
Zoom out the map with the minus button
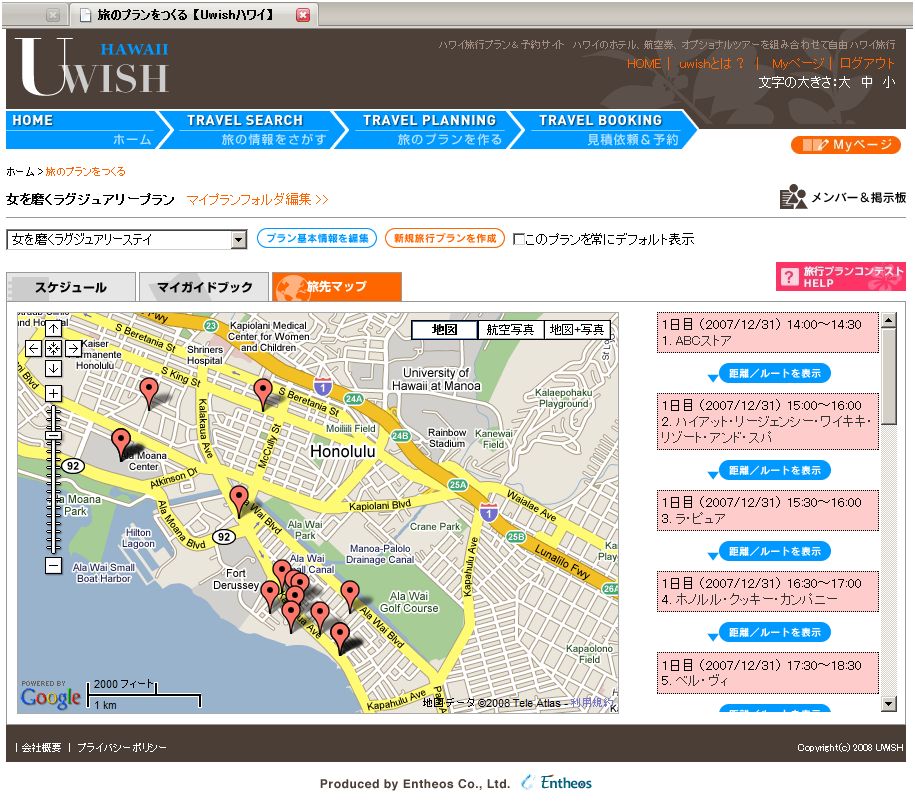[x=53, y=565]
